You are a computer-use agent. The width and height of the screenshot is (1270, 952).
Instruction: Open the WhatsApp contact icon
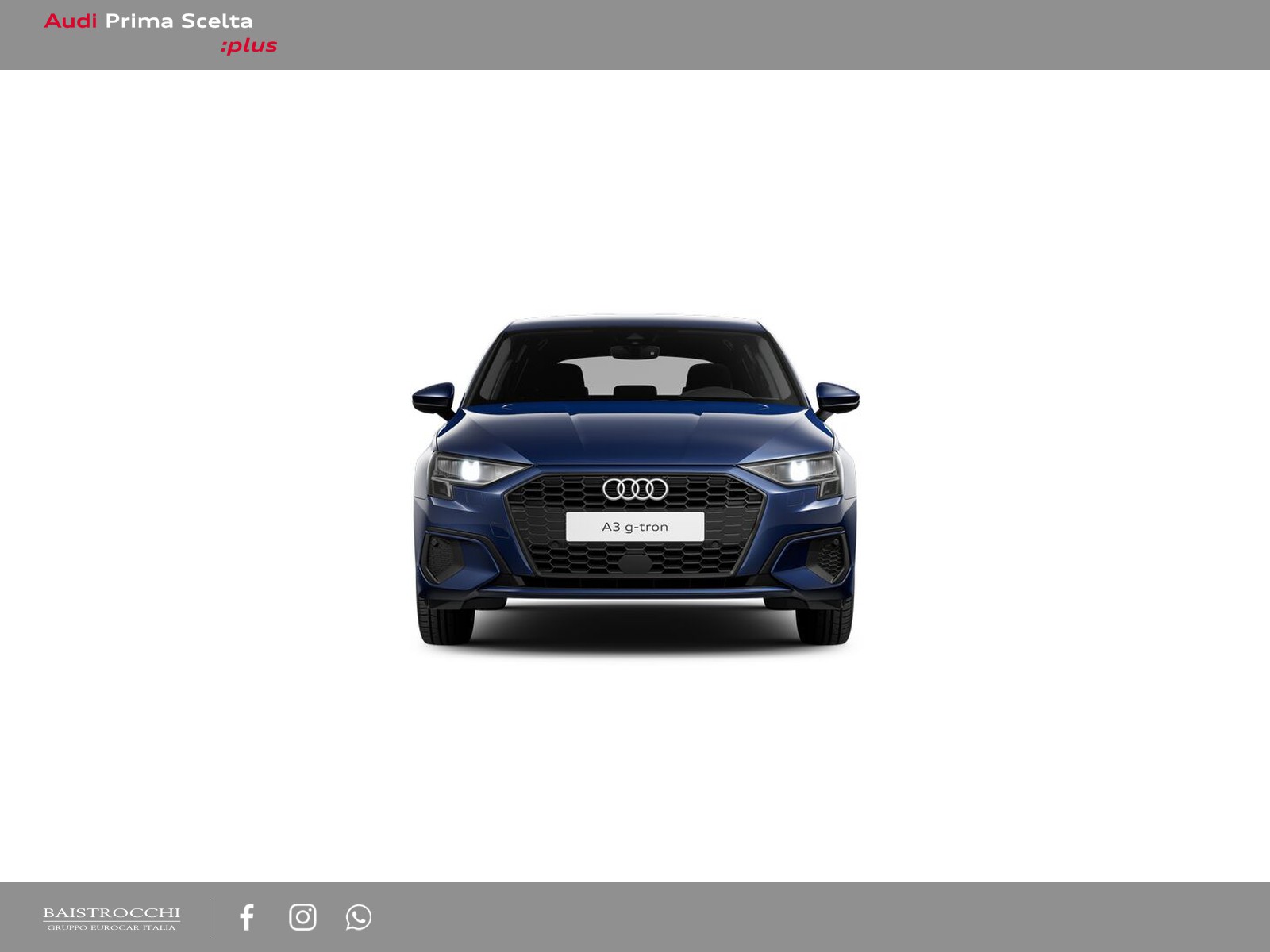coord(359,917)
